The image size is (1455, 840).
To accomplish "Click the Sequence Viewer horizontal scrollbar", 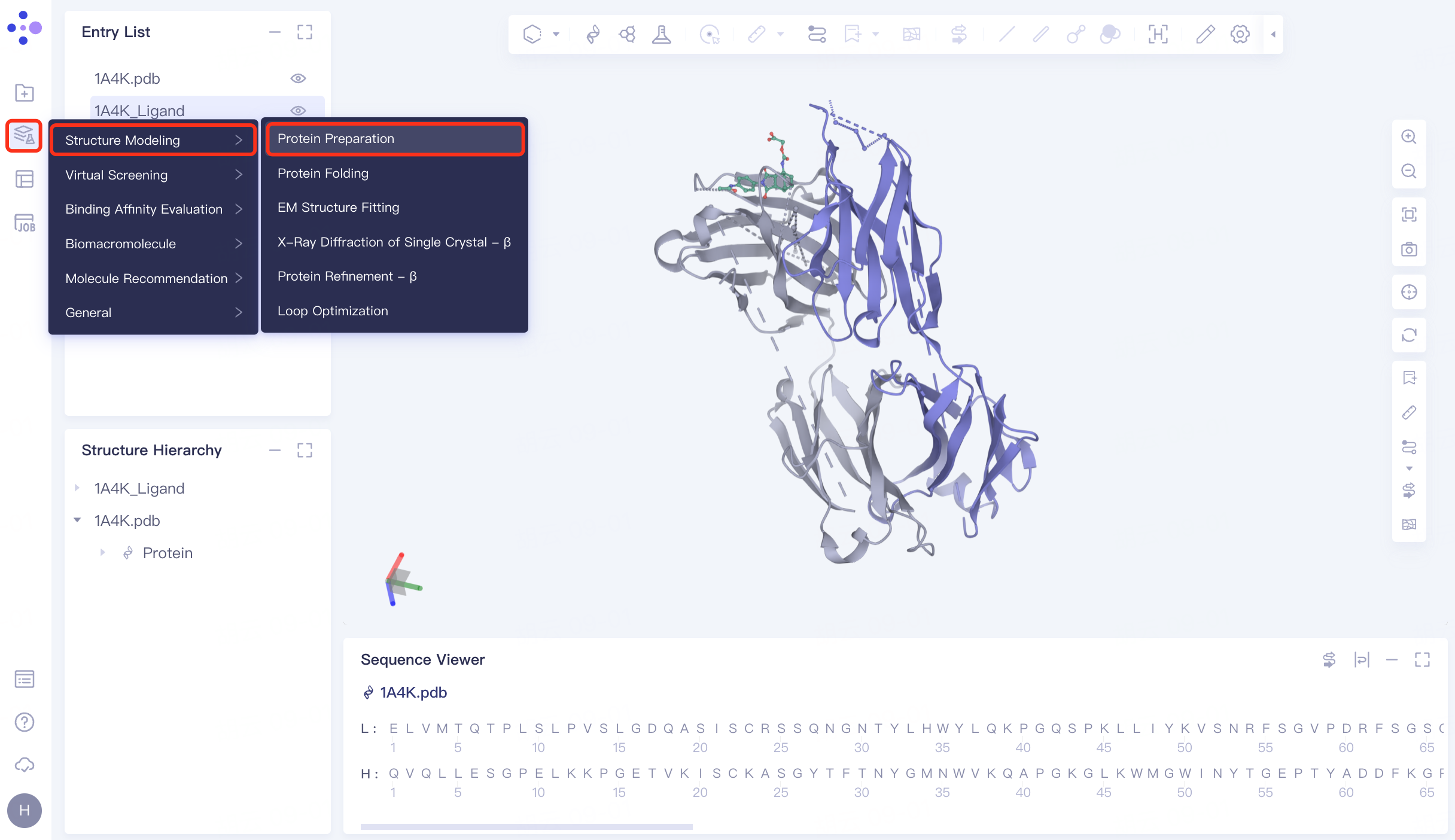I will (x=526, y=827).
